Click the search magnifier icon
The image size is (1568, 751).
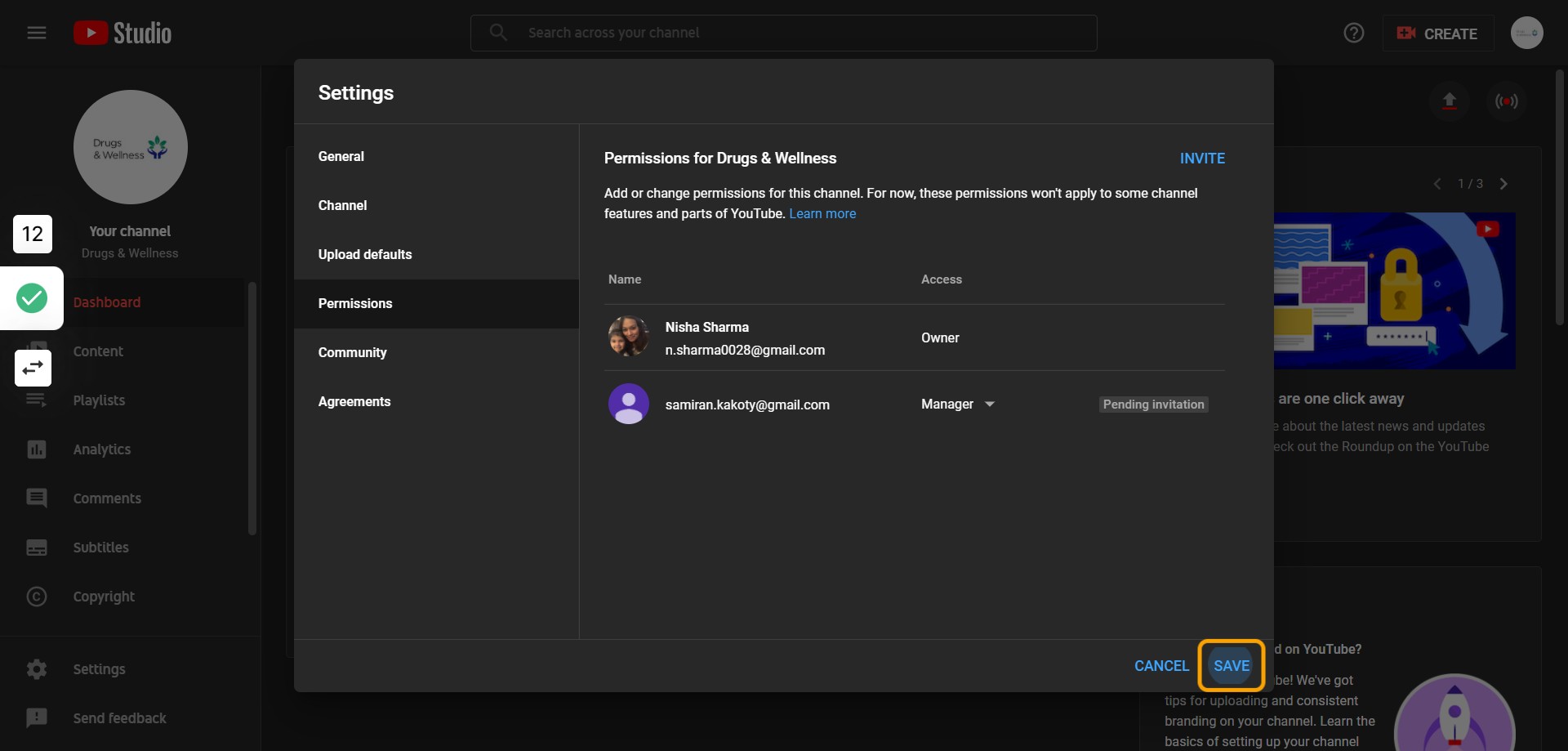pos(498,33)
